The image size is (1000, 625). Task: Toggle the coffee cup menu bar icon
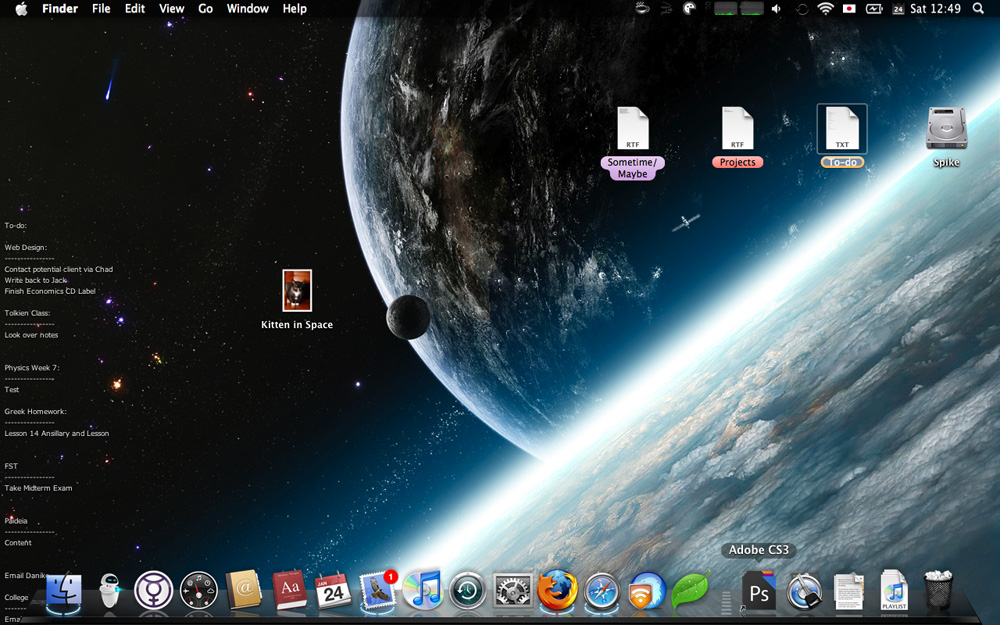(643, 9)
